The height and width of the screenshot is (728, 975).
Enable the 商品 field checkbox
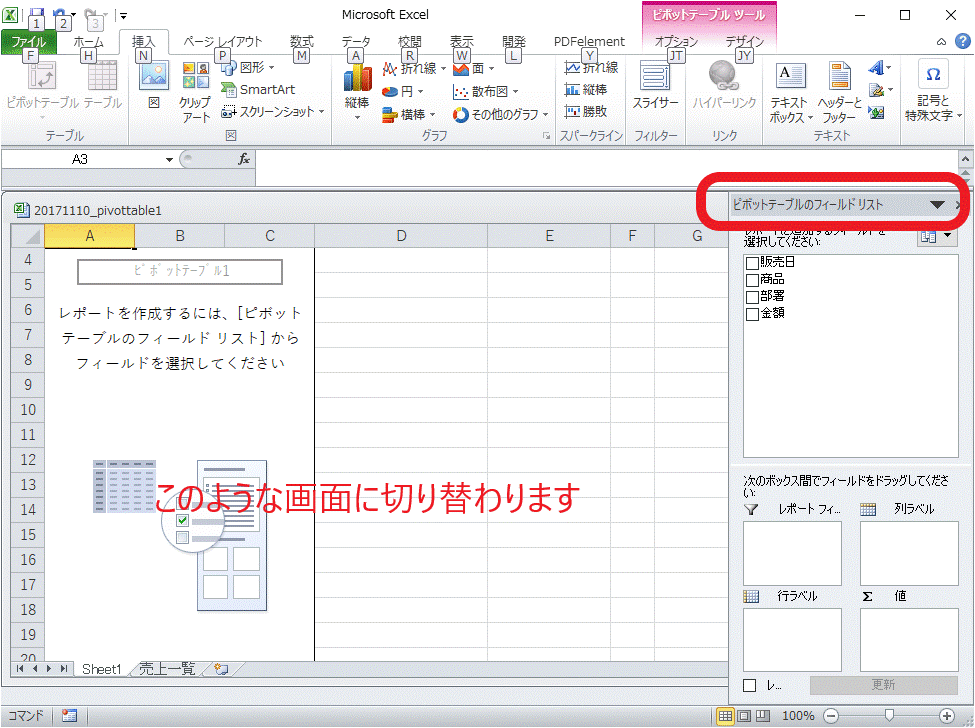coord(752,280)
